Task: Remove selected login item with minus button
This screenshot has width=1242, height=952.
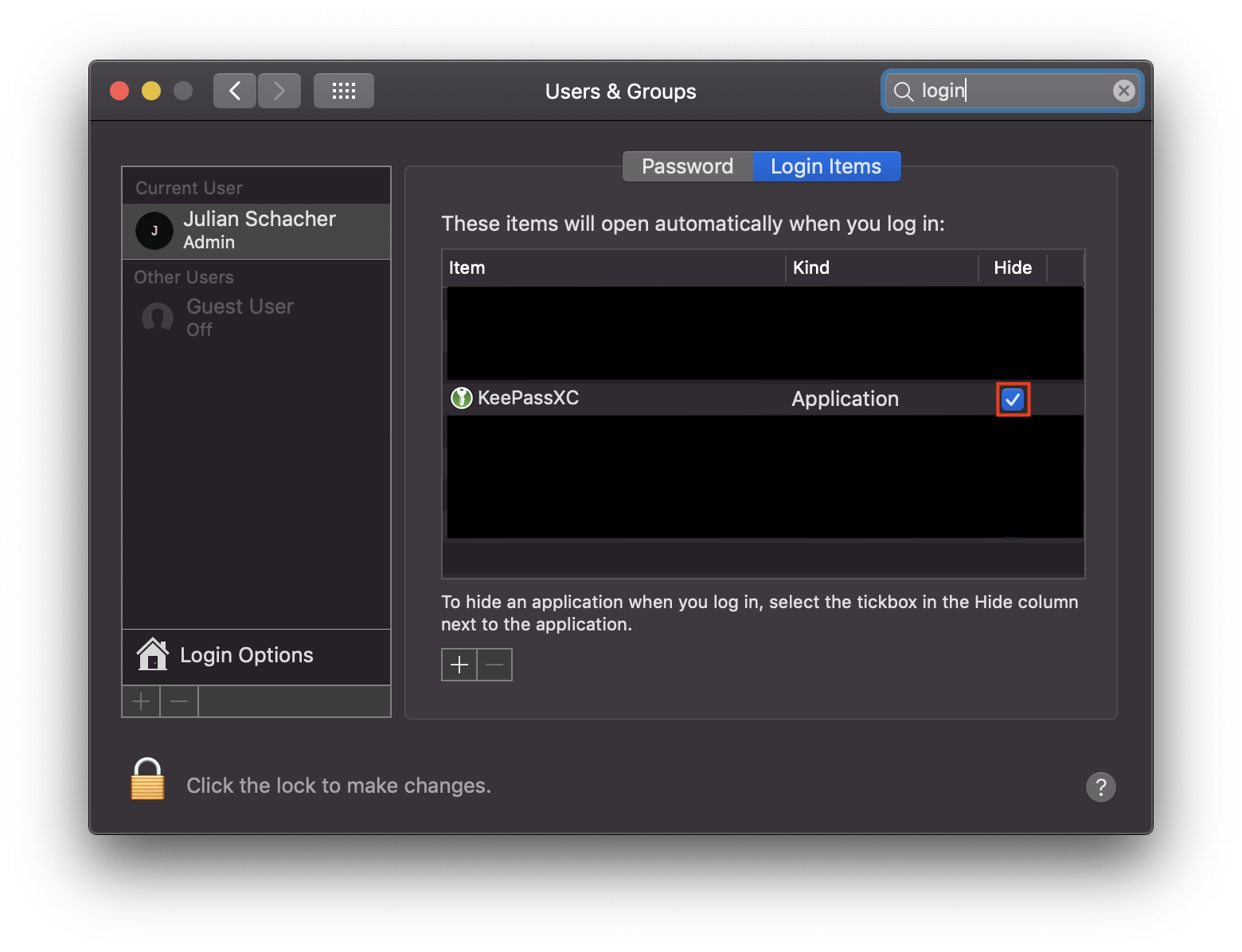Action: tap(494, 664)
